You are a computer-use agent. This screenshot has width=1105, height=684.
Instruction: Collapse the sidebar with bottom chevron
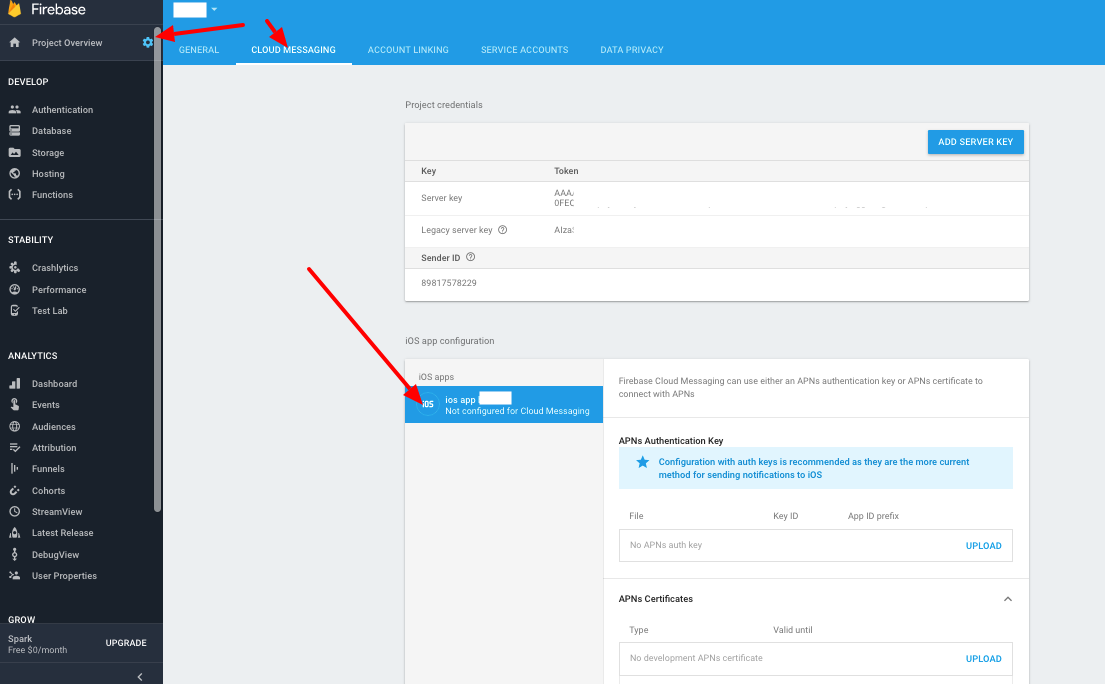[x=140, y=676]
